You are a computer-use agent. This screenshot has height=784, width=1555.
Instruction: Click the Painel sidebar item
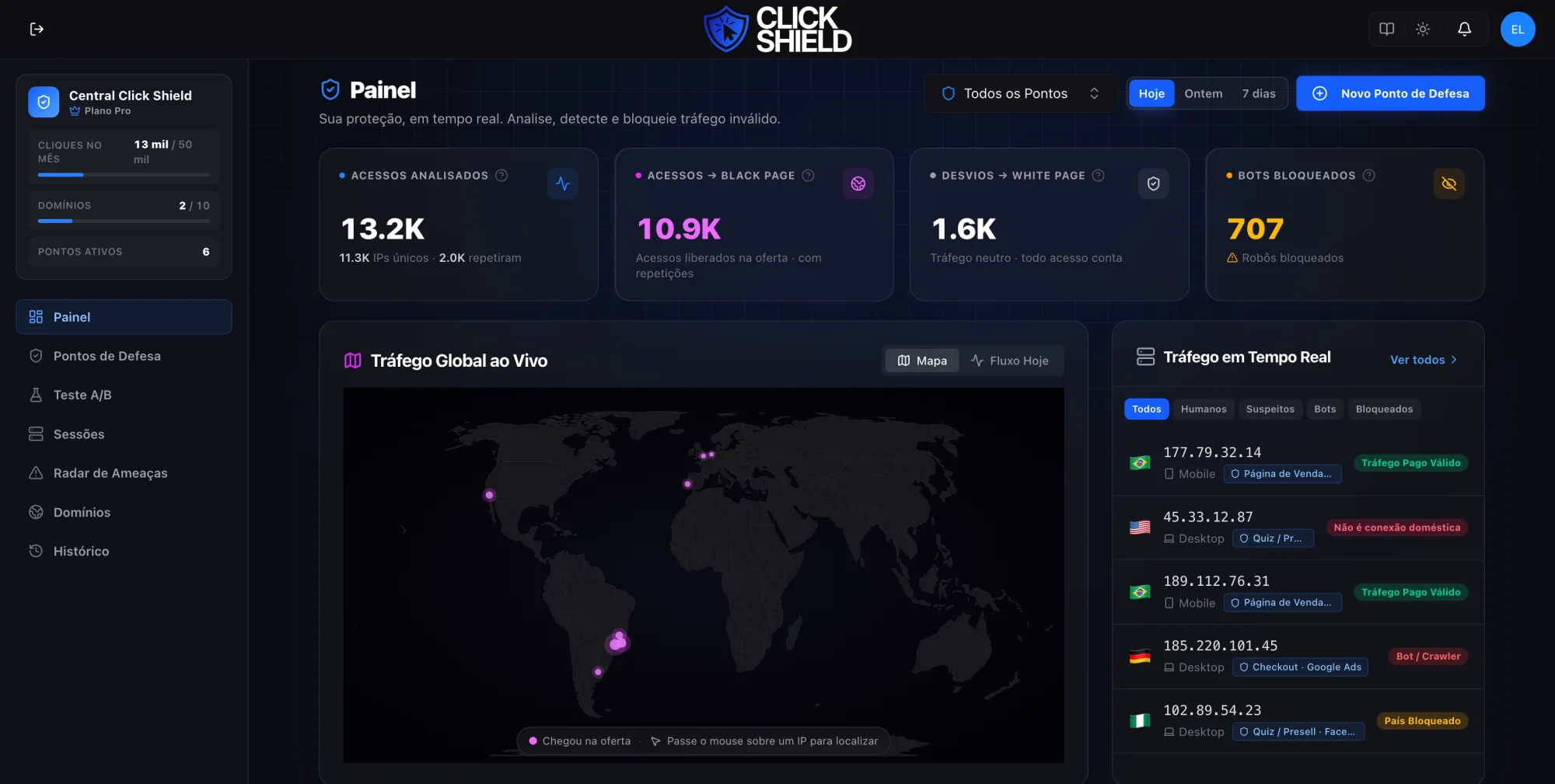(x=124, y=317)
